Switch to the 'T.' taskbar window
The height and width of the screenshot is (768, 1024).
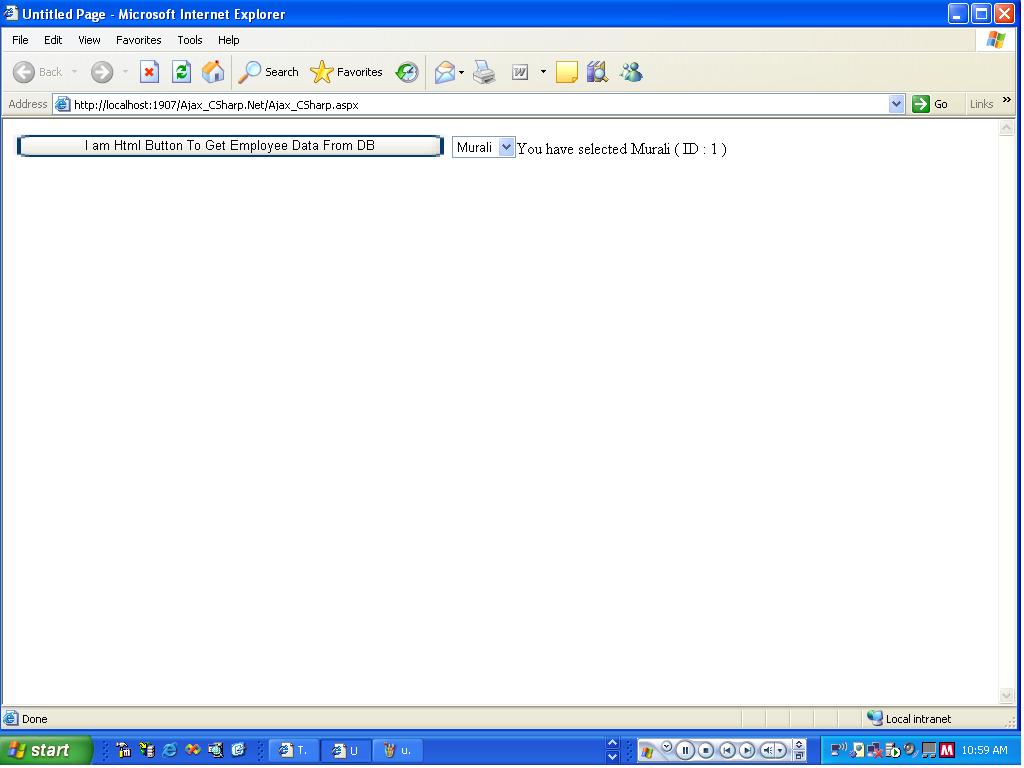(293, 750)
